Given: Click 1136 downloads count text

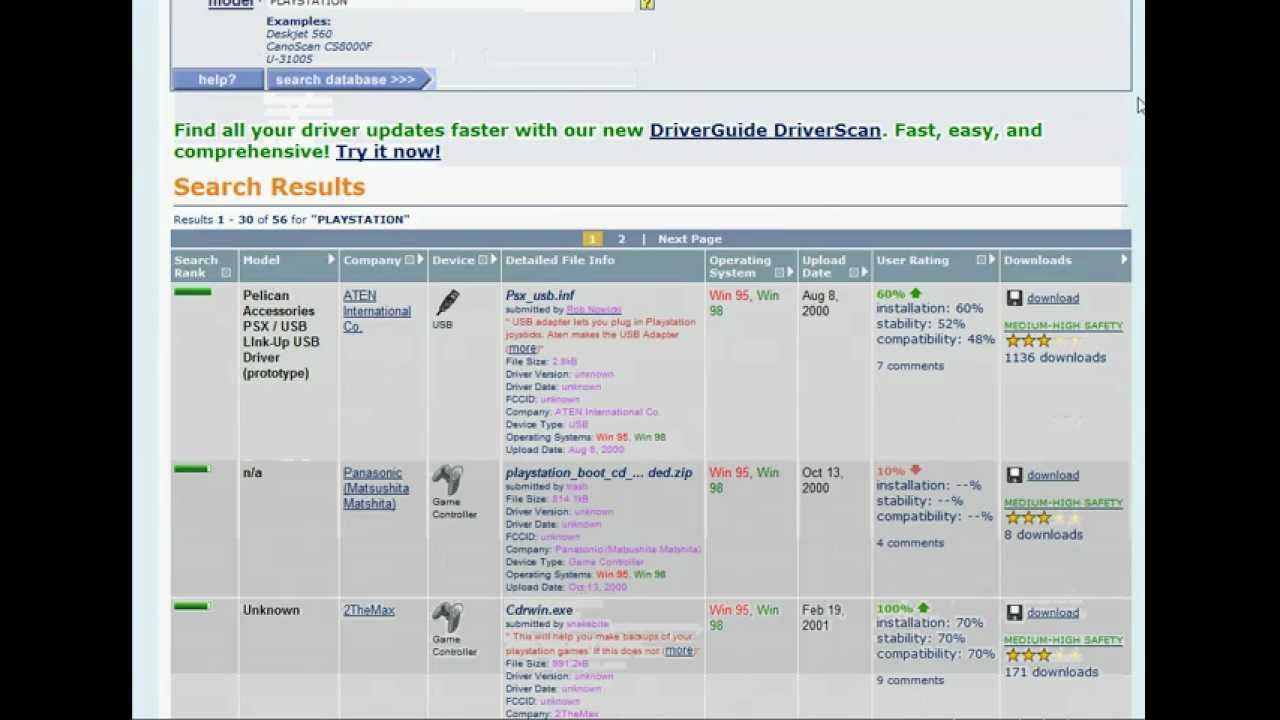Looking at the screenshot, I should pos(1055,358).
